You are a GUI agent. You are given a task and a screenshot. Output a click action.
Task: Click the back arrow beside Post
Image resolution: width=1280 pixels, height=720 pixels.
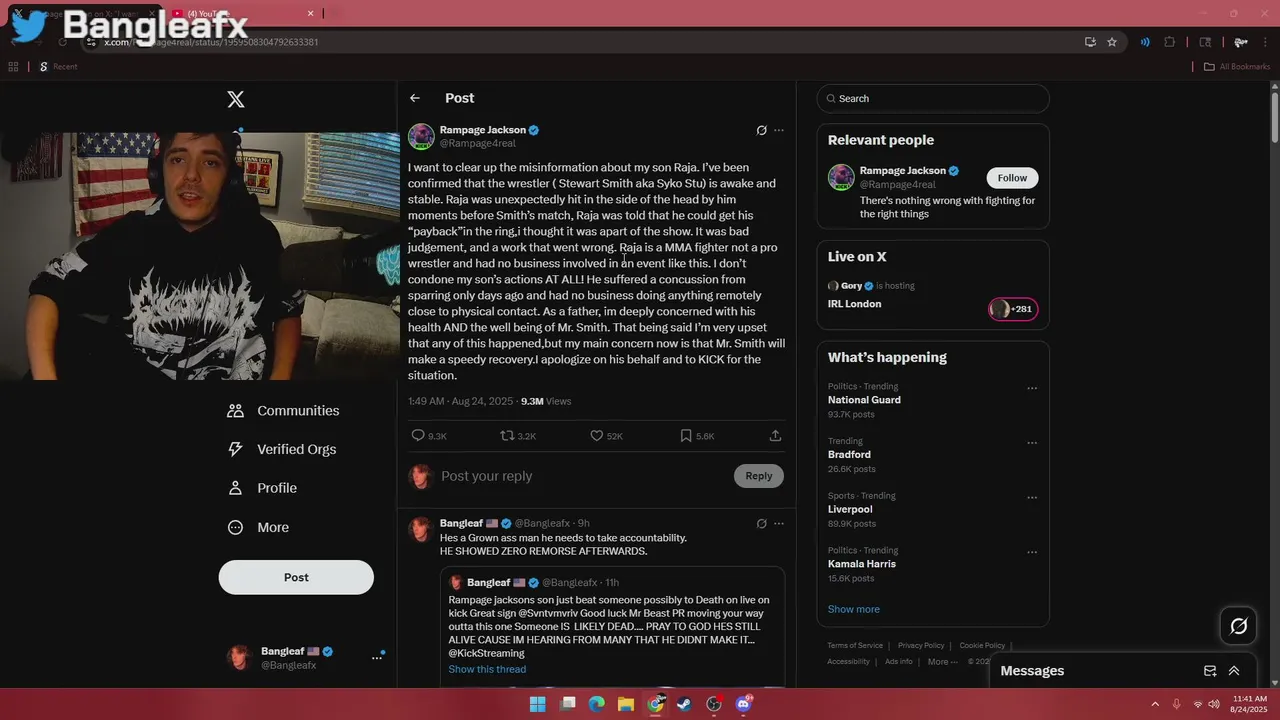415,98
